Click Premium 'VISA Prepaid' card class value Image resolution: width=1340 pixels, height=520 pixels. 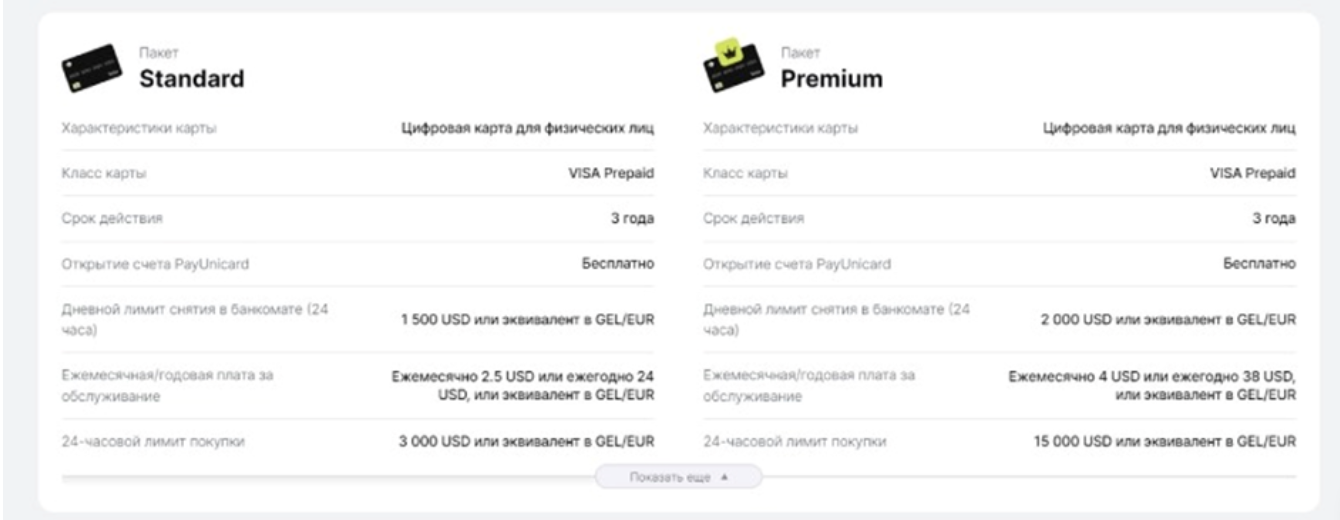[x=1253, y=173]
